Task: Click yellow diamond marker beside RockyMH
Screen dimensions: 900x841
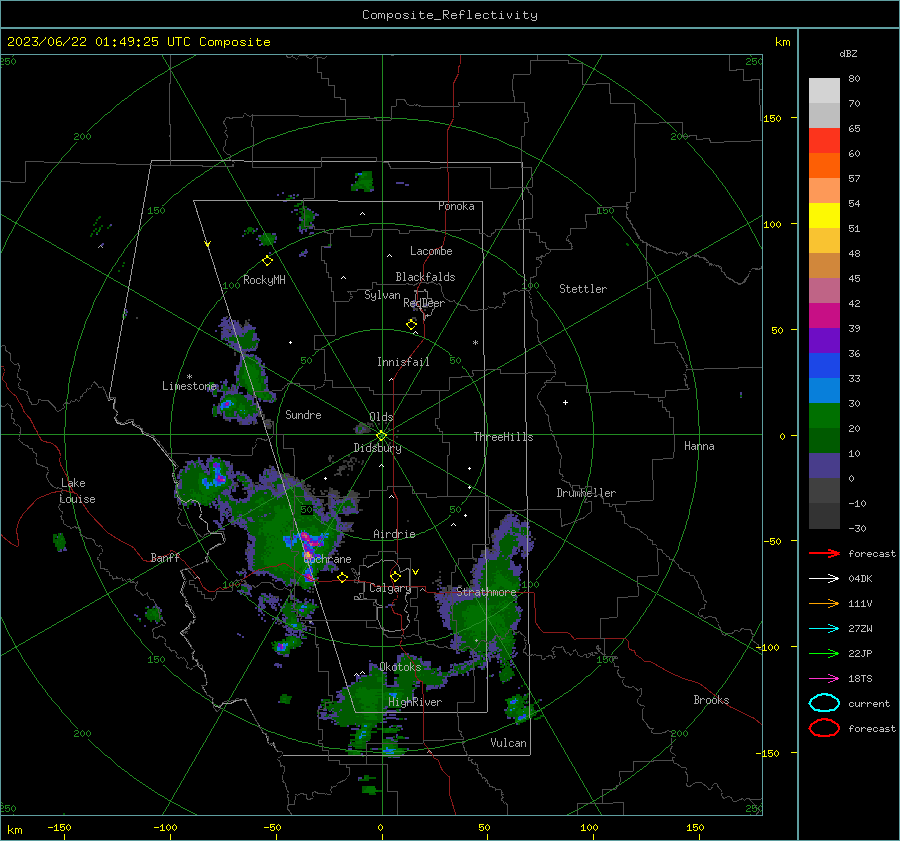Action: tap(267, 261)
